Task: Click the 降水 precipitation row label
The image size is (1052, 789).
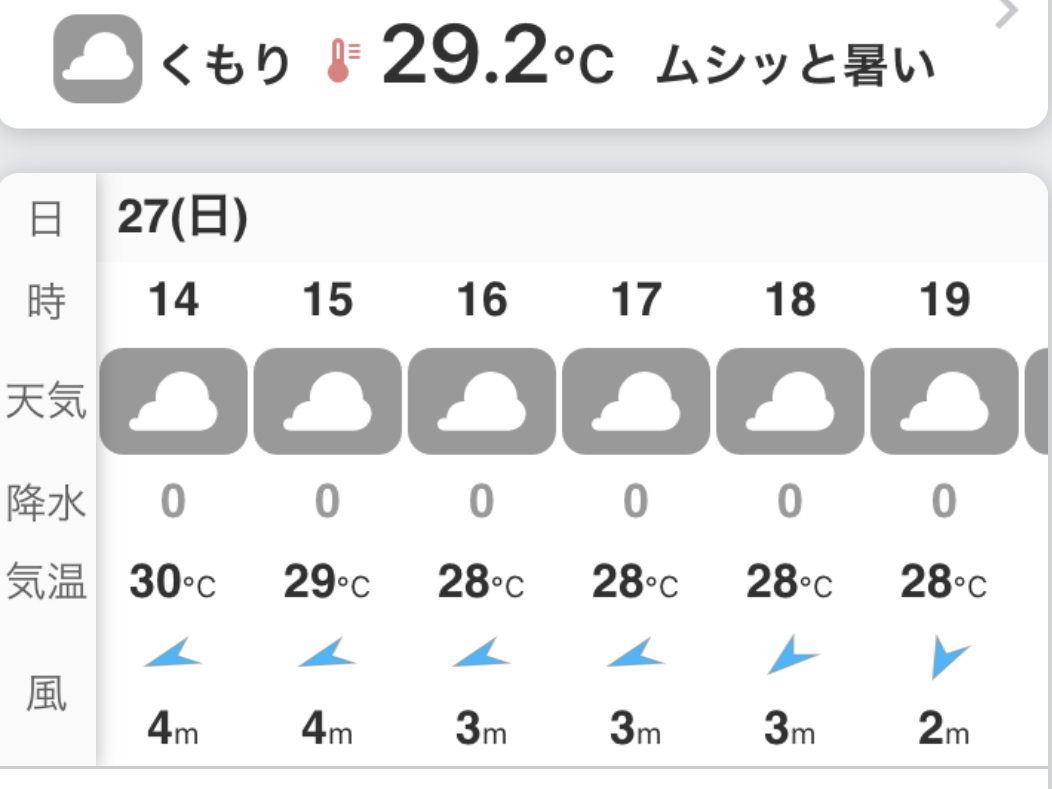Action: pyautogui.click(x=46, y=503)
